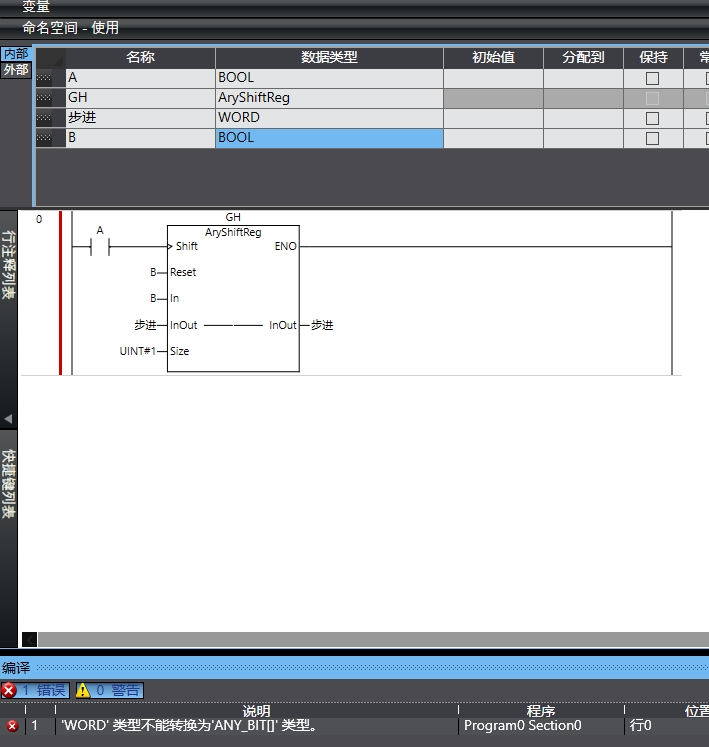Select the table corner icon left of 名称

point(50,58)
